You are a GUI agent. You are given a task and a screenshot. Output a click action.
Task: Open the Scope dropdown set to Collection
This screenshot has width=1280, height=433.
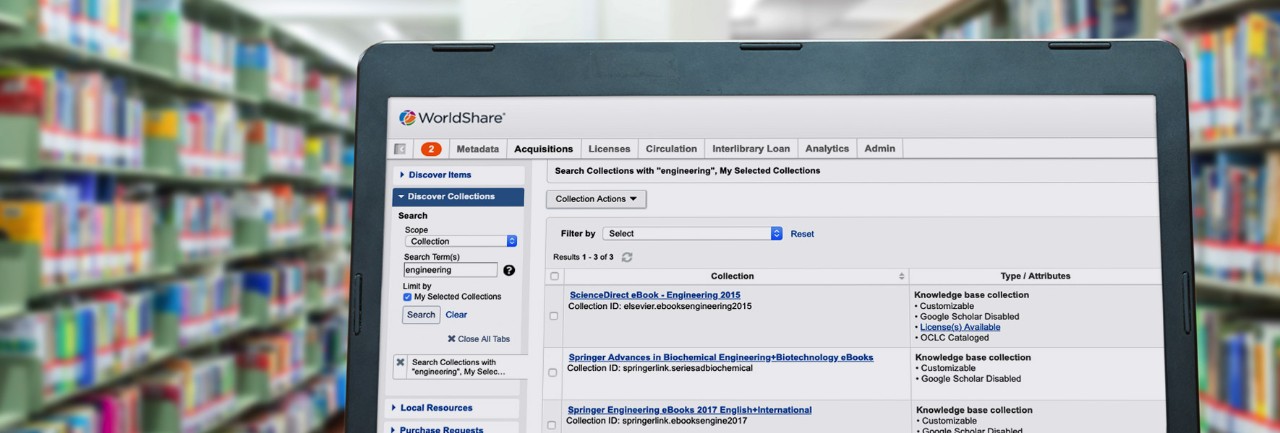coord(461,241)
